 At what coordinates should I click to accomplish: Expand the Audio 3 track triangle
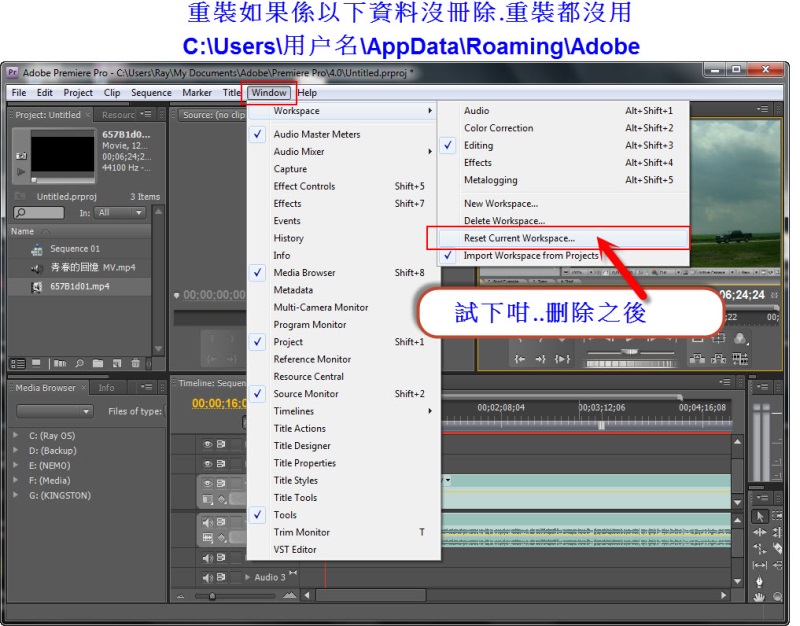[x=247, y=577]
